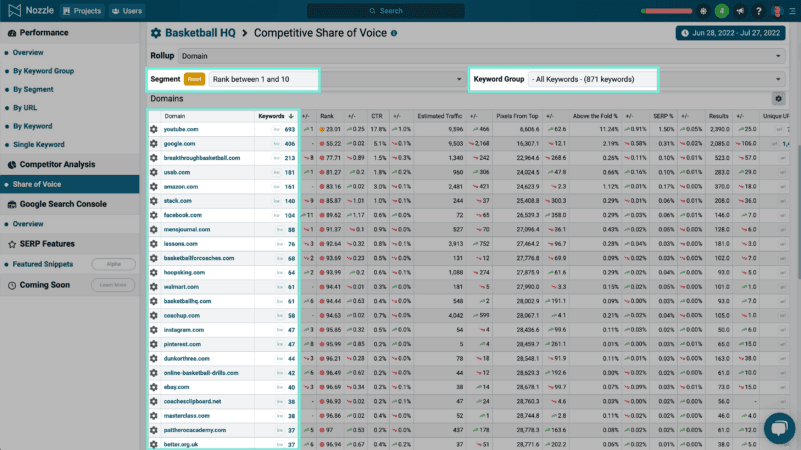Click the Alpha badge next to Featured Snippets
801x450 pixels.
tap(113, 264)
